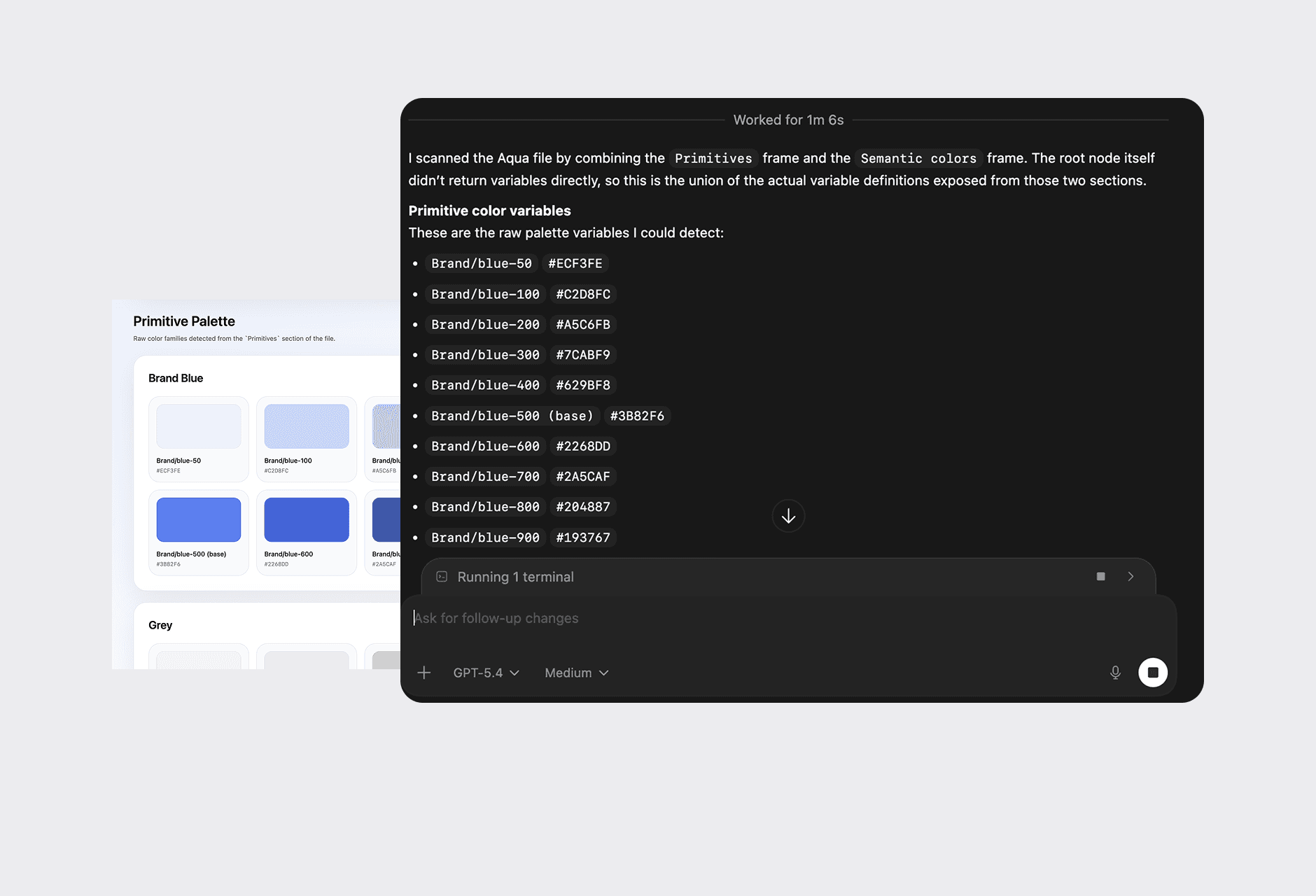Select the Brand/blue-600 variable name in chat
This screenshot has height=896, width=1316.
pos(485,447)
